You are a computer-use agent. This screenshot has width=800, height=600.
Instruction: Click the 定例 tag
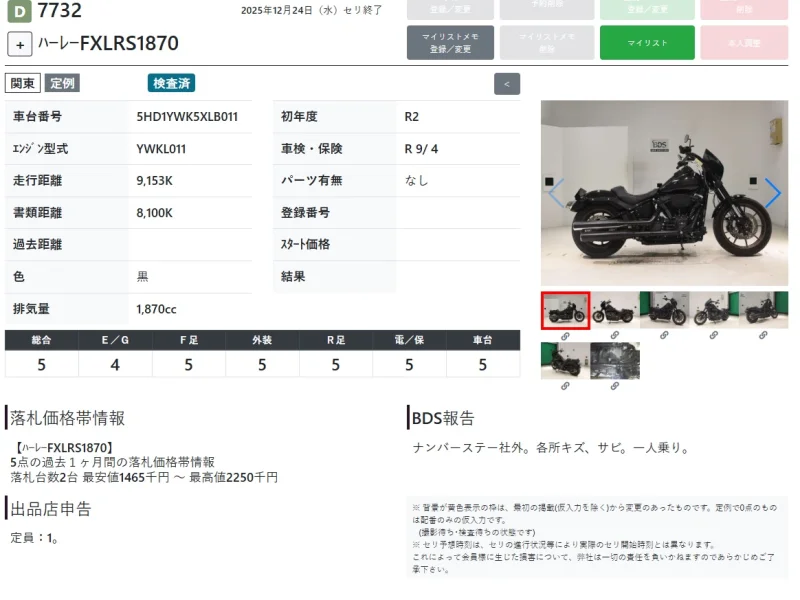tap(62, 83)
